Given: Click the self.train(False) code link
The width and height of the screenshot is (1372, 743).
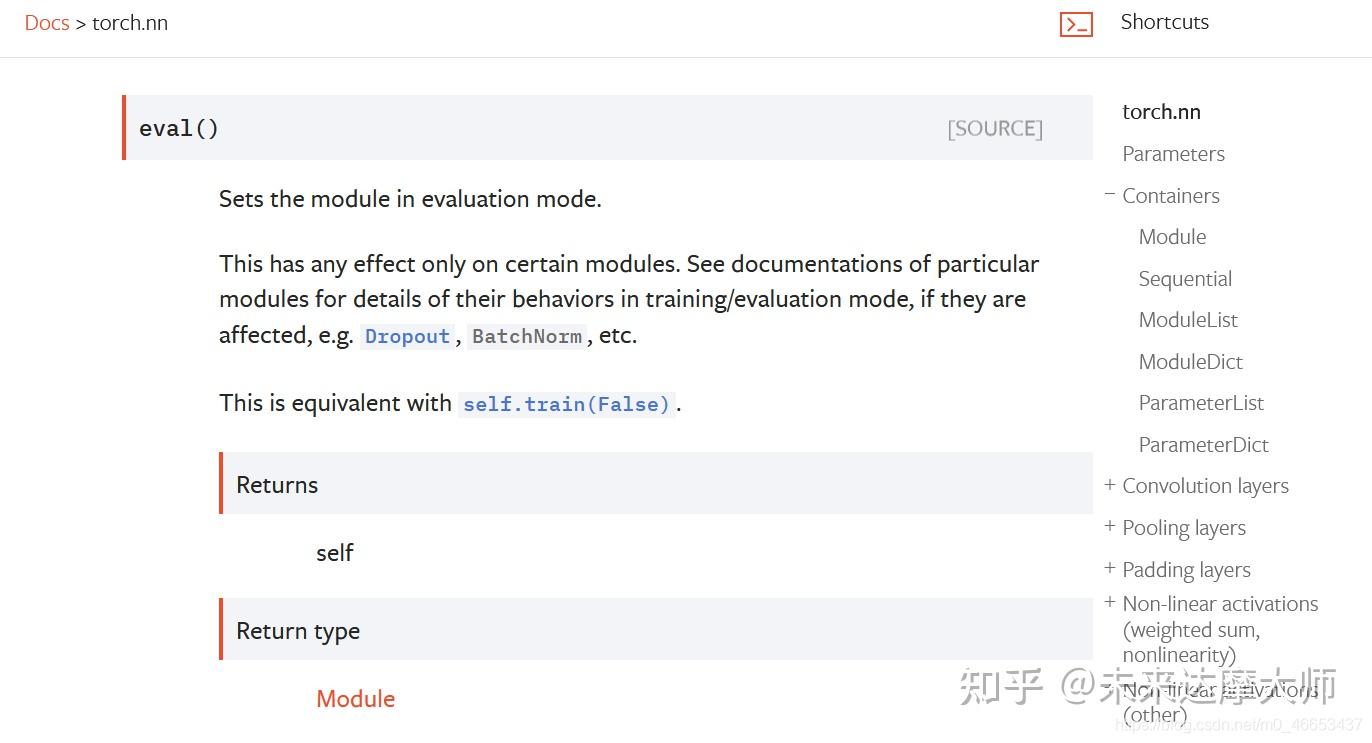Looking at the screenshot, I should (566, 403).
